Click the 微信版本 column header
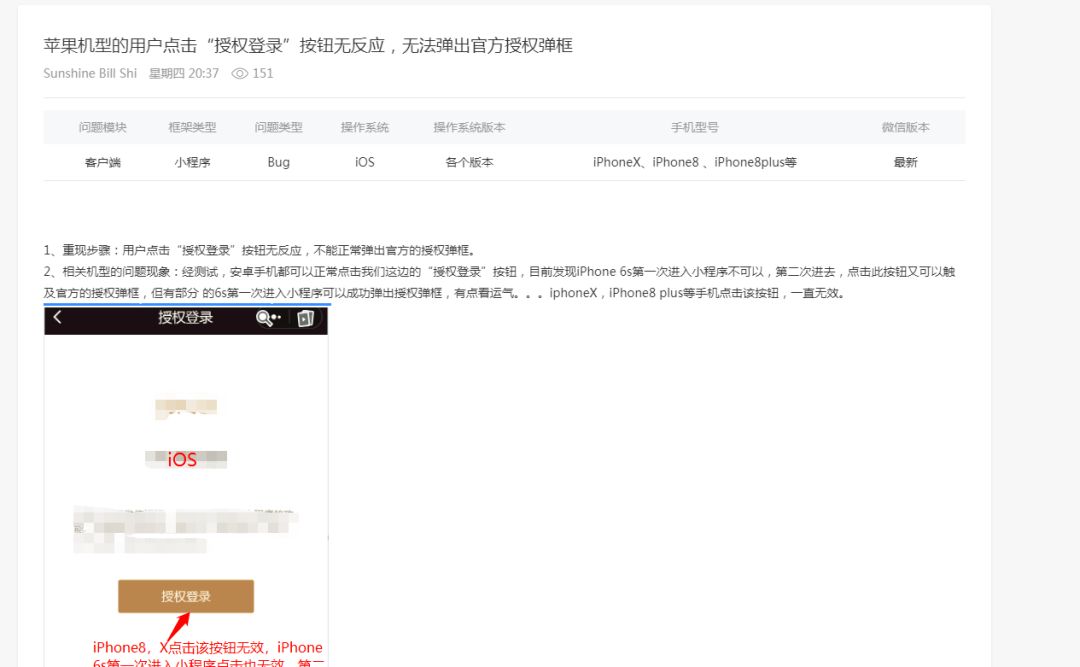Screen dimensions: 1080x667 coord(905,127)
